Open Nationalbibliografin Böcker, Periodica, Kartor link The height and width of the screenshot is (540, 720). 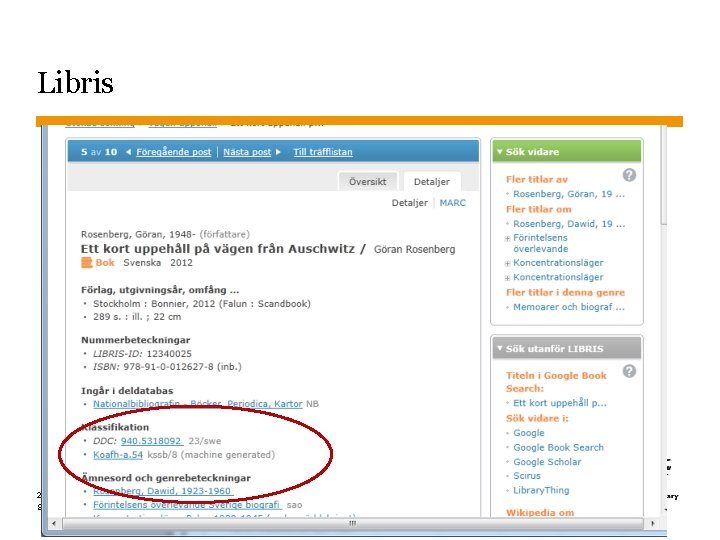197,404
